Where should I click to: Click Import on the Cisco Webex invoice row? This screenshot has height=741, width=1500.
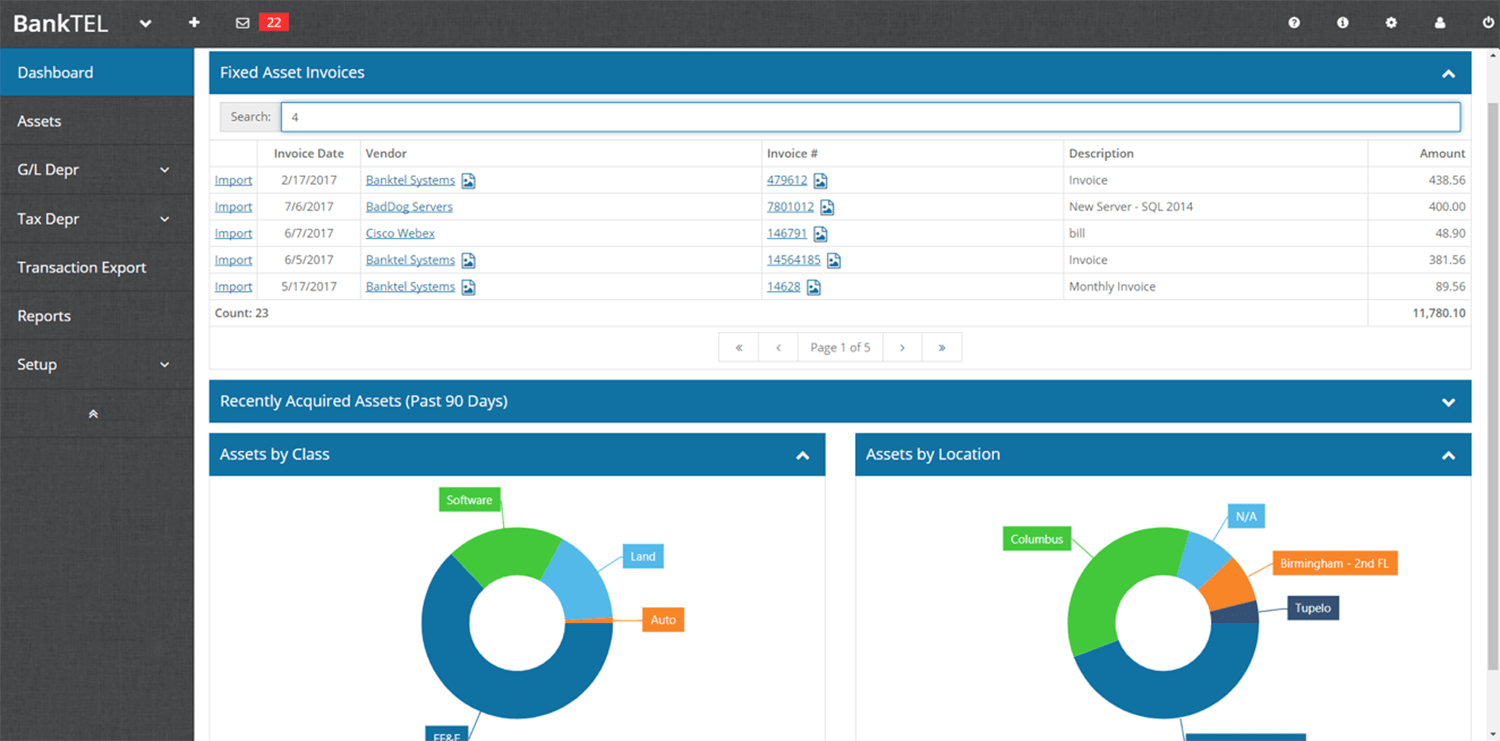pos(232,233)
